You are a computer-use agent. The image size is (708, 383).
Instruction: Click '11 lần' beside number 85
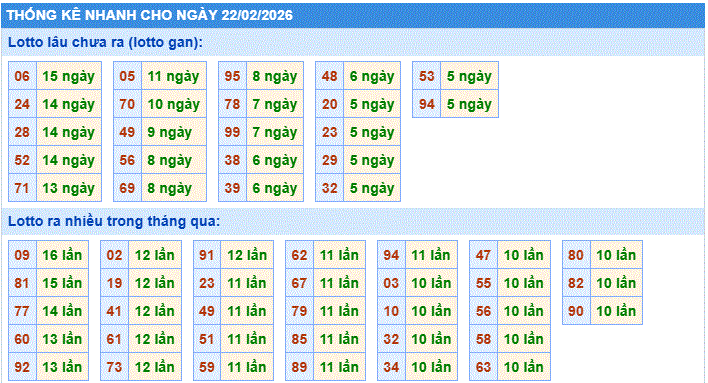[x=340, y=339]
